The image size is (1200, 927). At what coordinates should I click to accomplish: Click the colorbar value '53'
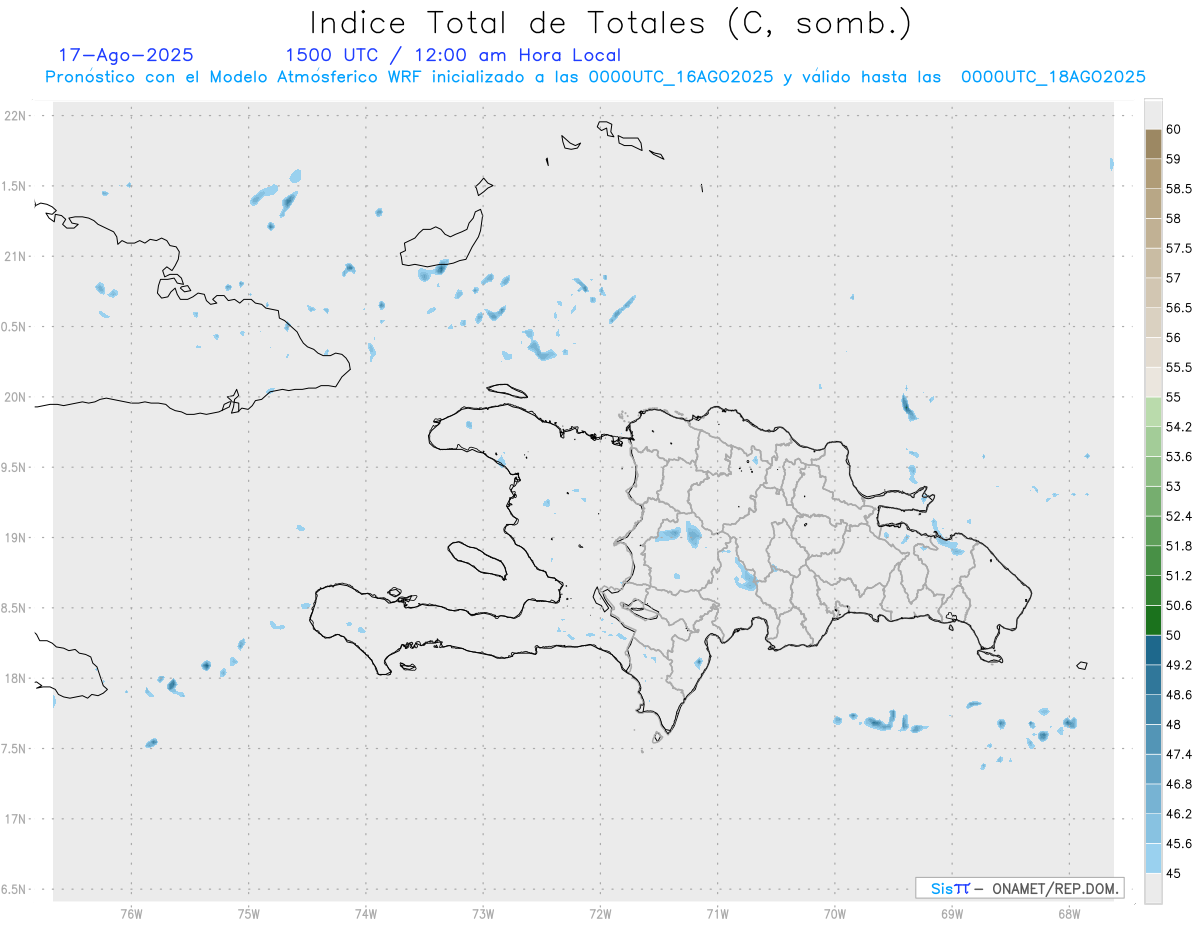(x=1172, y=487)
